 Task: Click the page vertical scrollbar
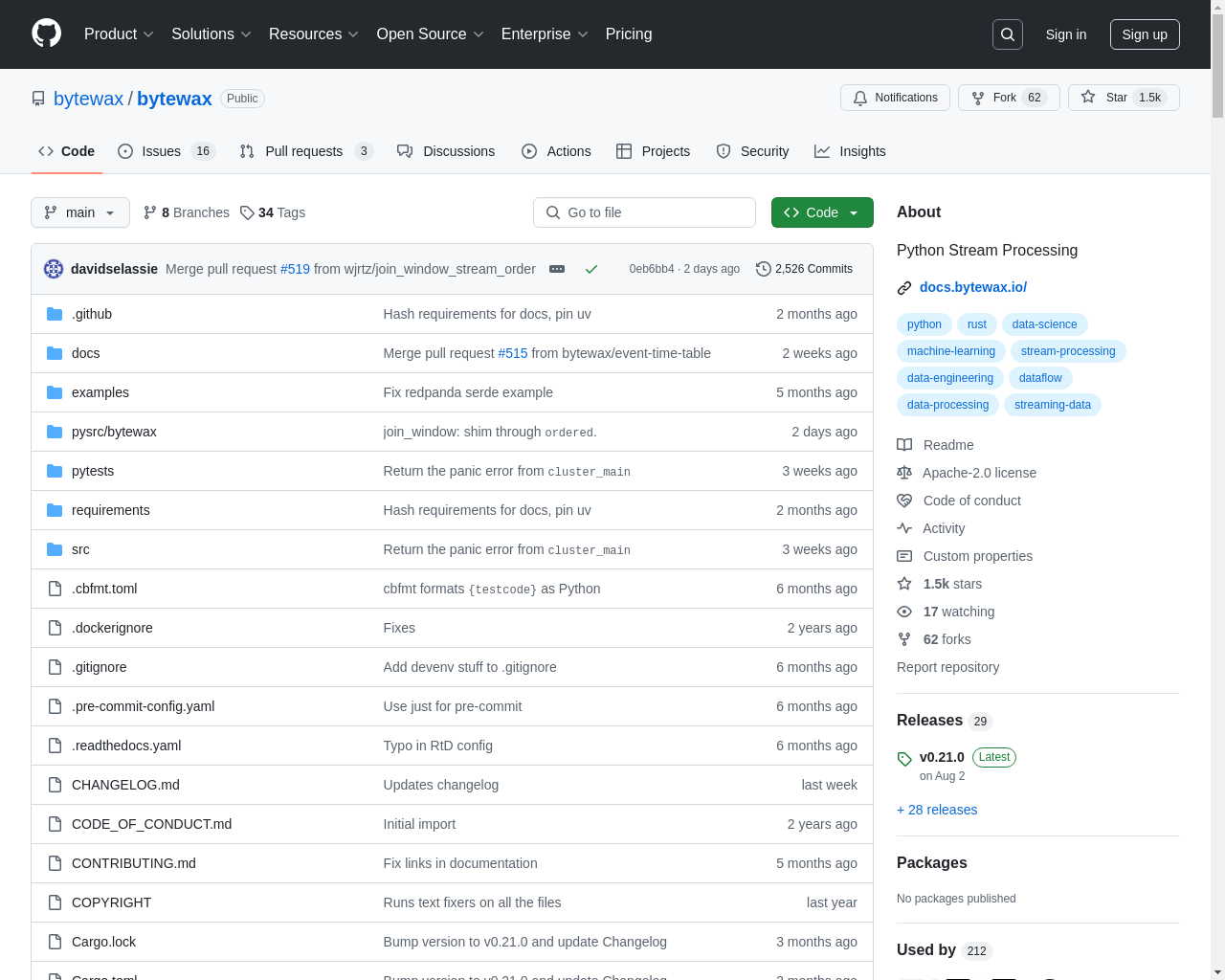[1217, 490]
